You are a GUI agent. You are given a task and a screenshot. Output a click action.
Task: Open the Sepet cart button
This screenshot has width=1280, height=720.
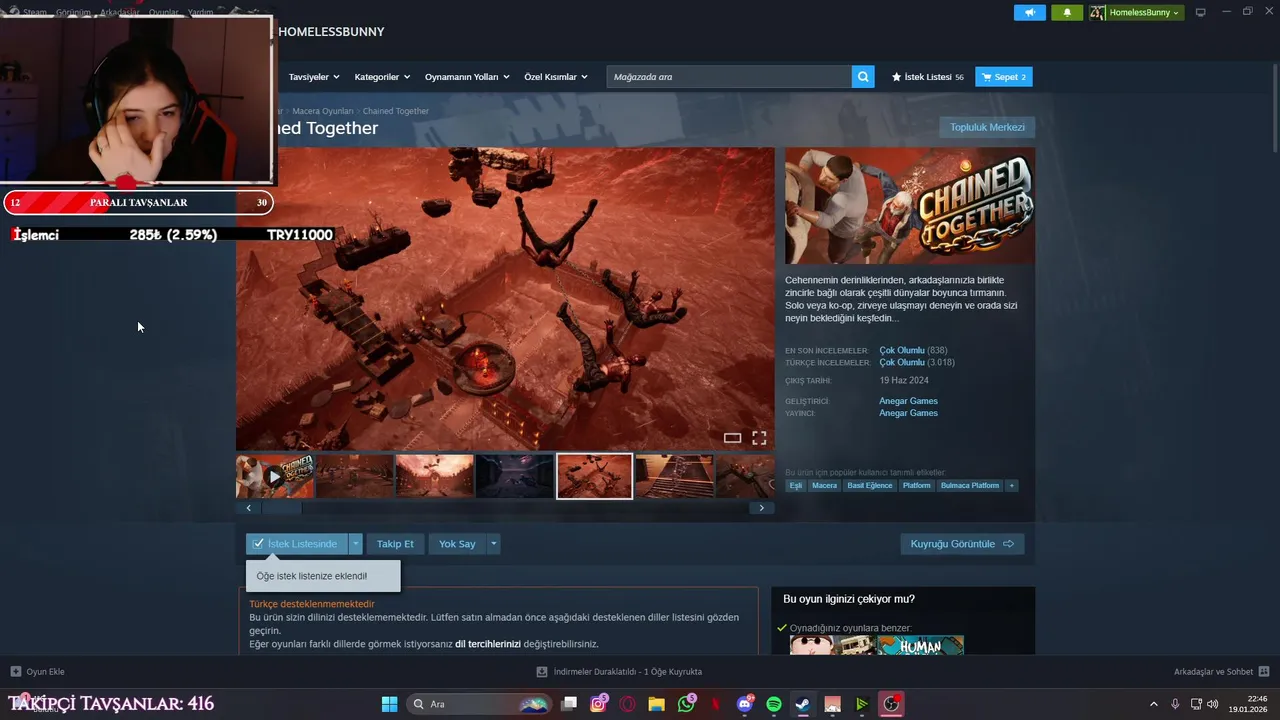point(1004,77)
